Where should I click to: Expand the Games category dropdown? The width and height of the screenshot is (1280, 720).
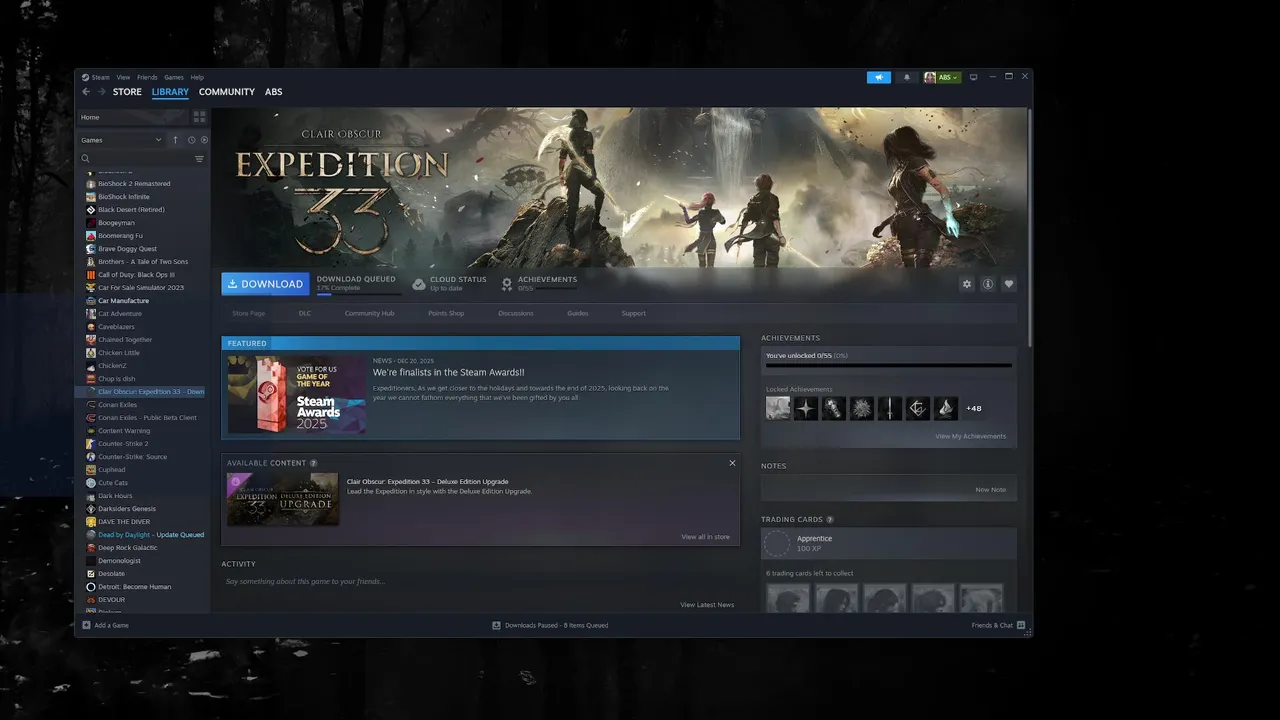click(x=122, y=140)
